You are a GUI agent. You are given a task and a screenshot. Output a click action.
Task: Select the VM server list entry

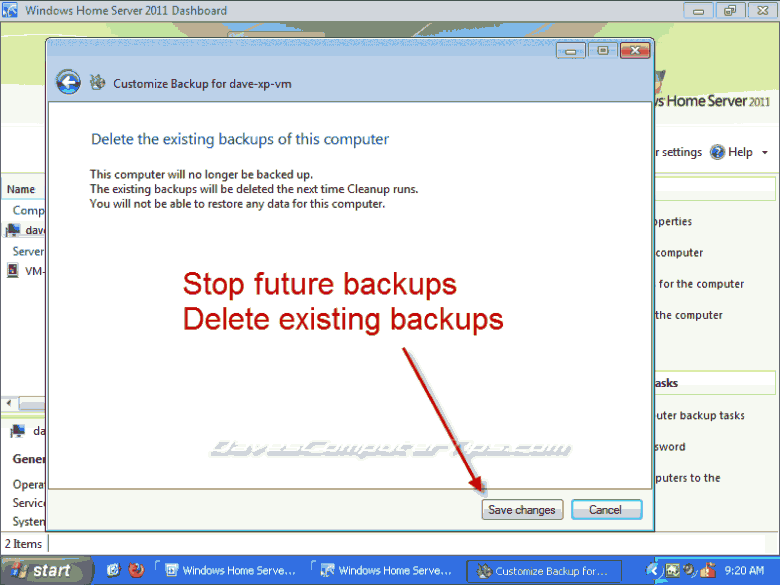(x=25, y=271)
